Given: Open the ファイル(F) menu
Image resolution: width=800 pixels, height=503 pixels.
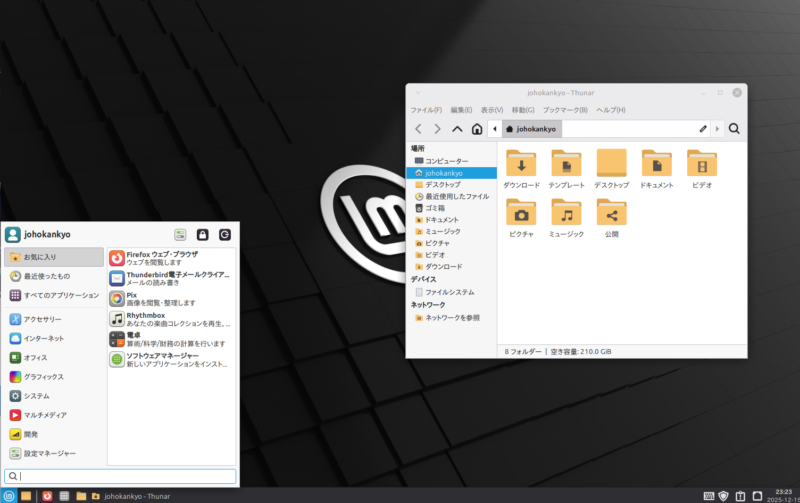Looking at the screenshot, I should tap(426, 110).
